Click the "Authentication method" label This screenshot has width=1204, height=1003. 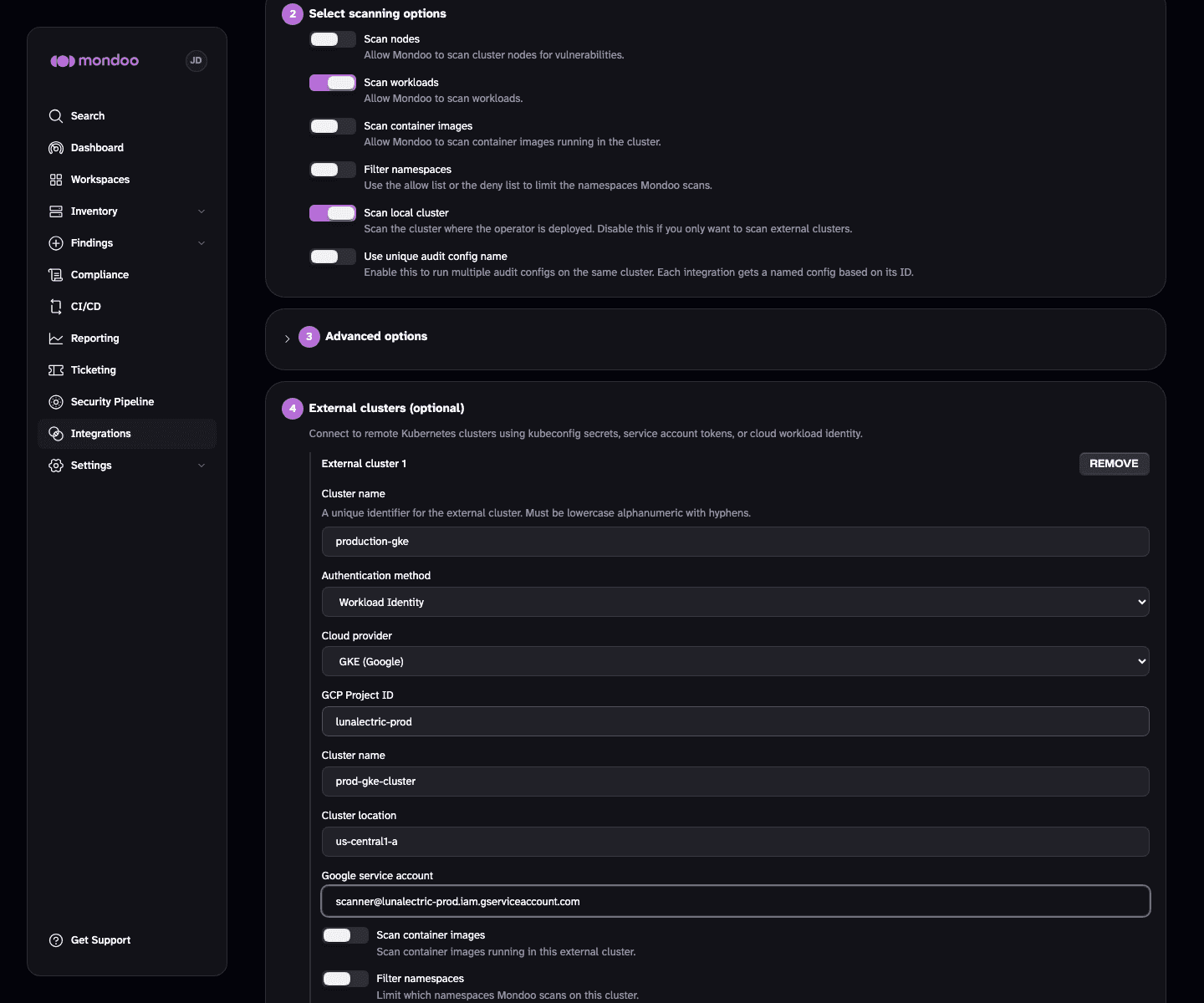coord(376,576)
